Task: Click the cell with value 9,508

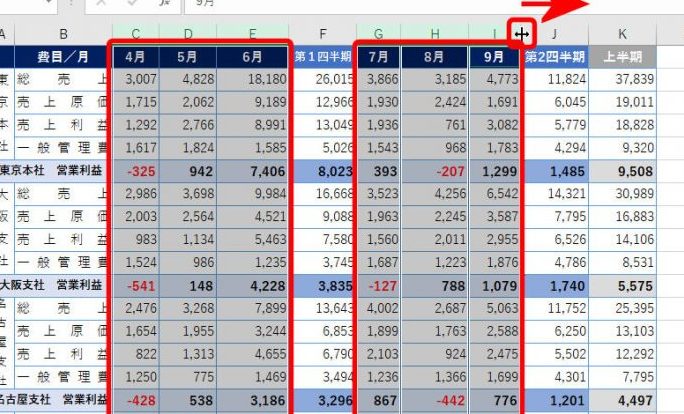Action: (622, 171)
